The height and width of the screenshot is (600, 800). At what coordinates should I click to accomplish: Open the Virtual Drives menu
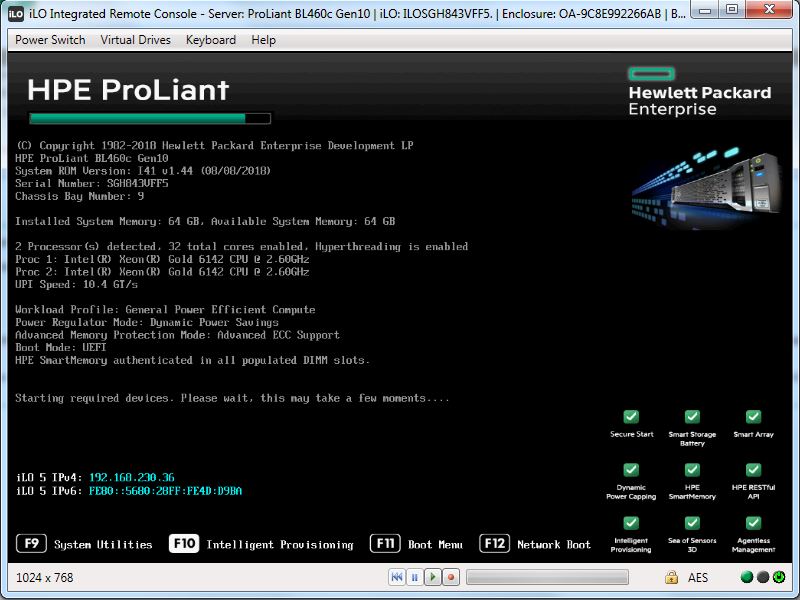(135, 40)
